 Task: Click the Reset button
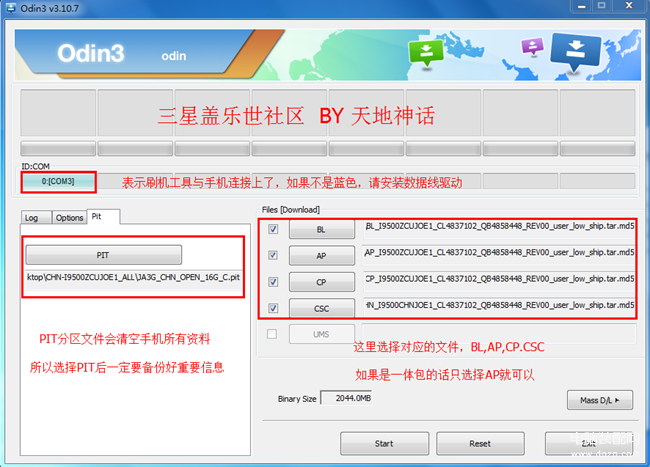[480, 443]
